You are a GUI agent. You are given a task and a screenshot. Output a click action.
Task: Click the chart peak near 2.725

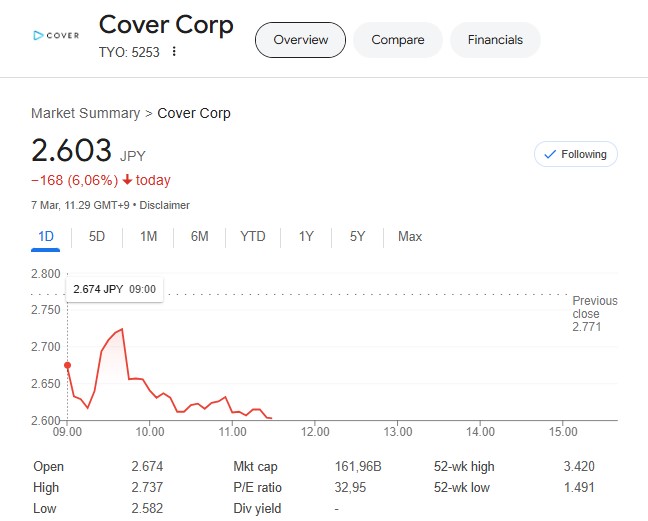point(122,329)
